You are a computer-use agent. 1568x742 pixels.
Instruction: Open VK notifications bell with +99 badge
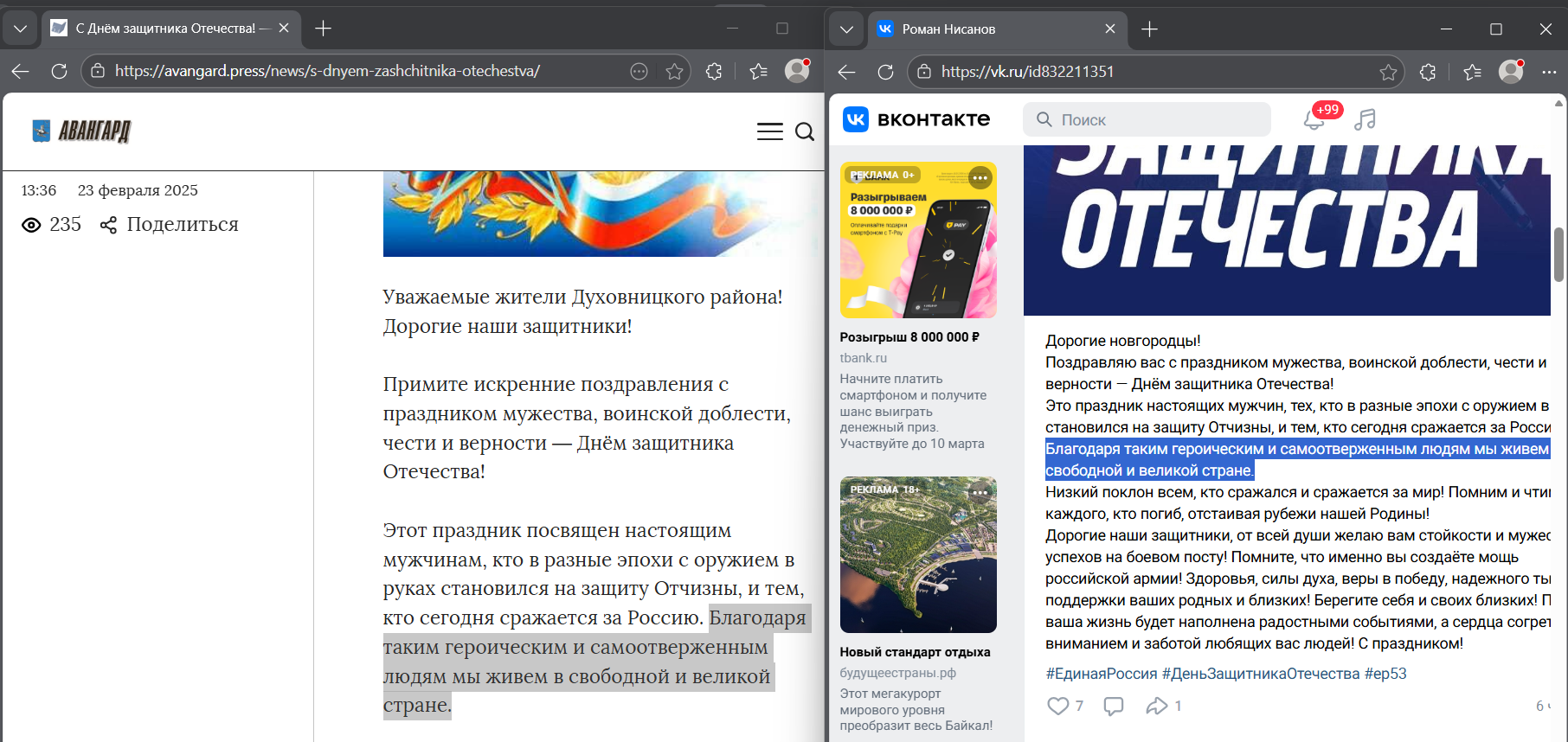1315,119
